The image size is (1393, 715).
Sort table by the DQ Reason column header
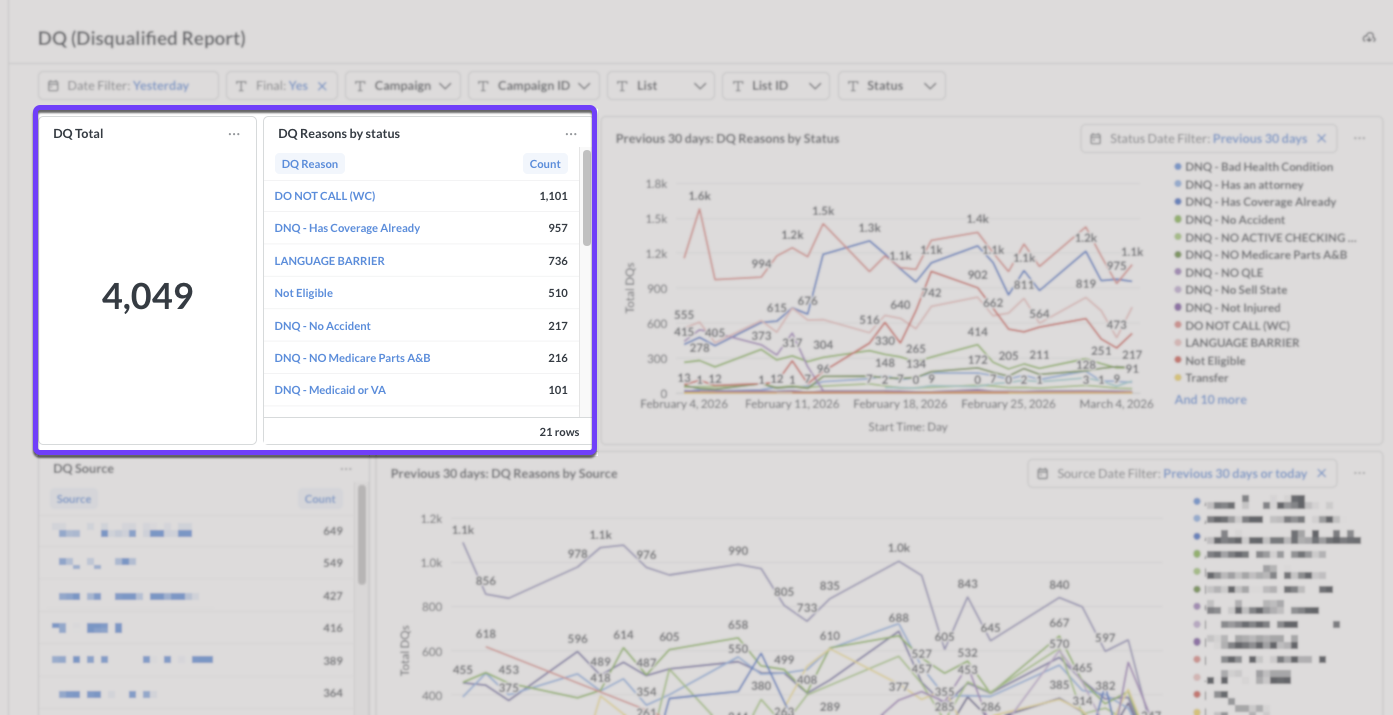(309, 164)
